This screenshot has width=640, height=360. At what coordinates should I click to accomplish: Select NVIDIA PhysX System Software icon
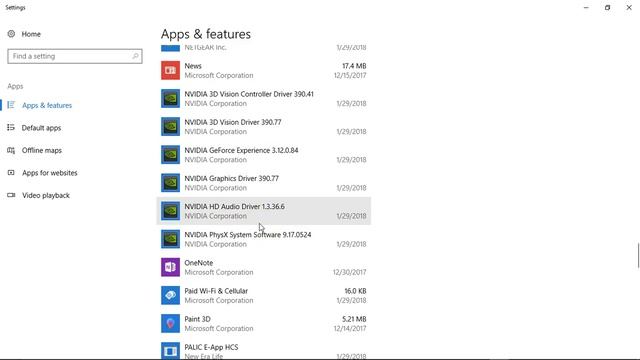tap(170, 239)
